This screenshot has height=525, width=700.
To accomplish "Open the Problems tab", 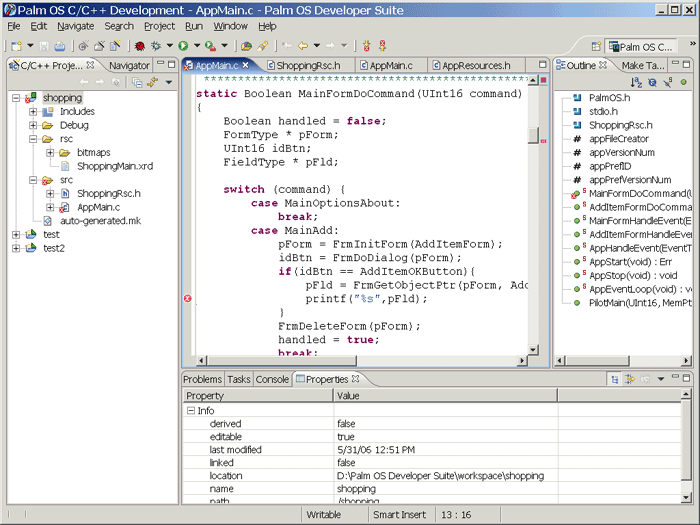I will (202, 379).
